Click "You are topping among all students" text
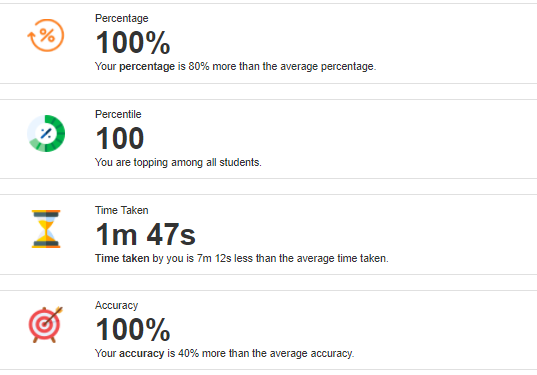 tap(178, 162)
